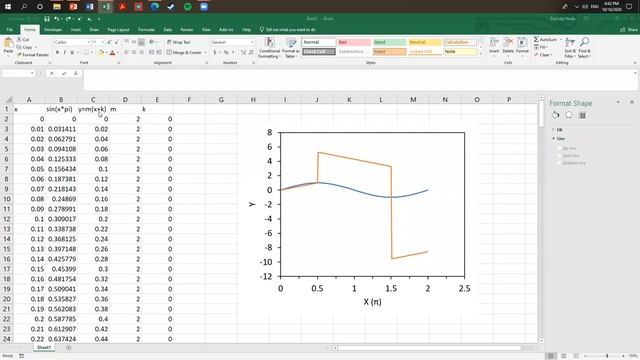The image size is (640, 360).
Task: Open the font size dropdown
Action: 102,42
